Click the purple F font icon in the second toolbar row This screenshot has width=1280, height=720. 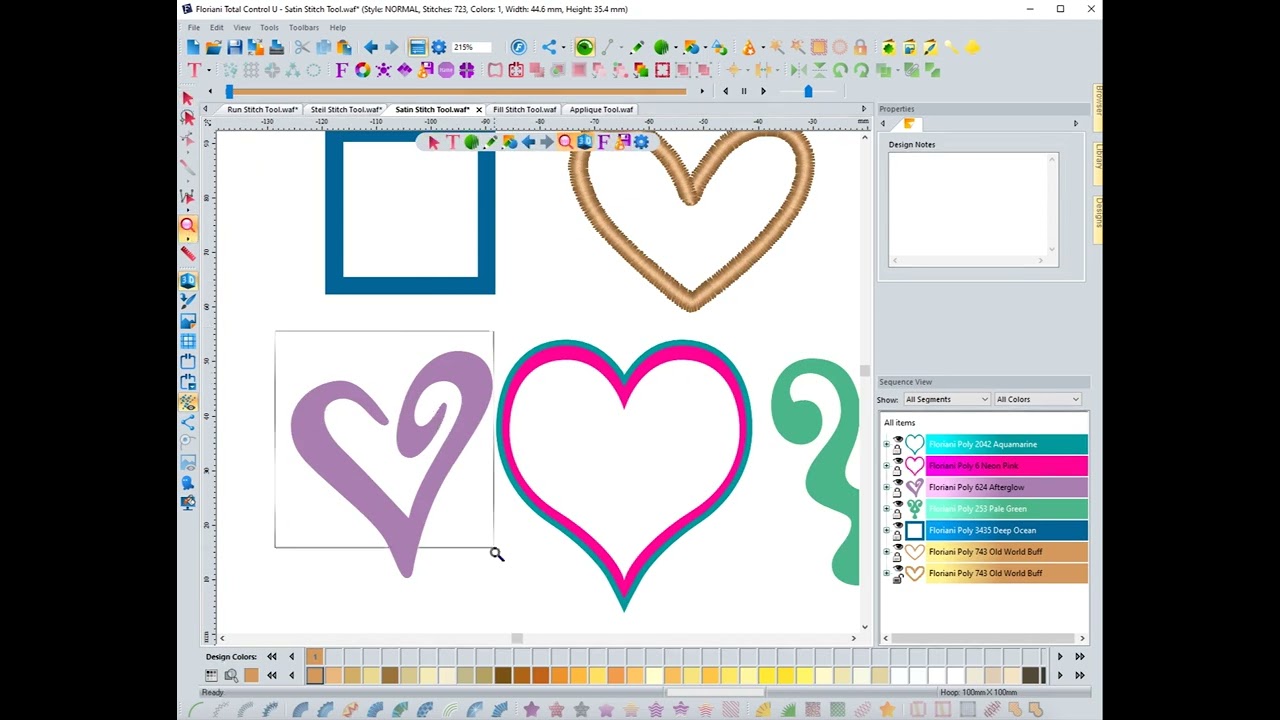point(343,70)
